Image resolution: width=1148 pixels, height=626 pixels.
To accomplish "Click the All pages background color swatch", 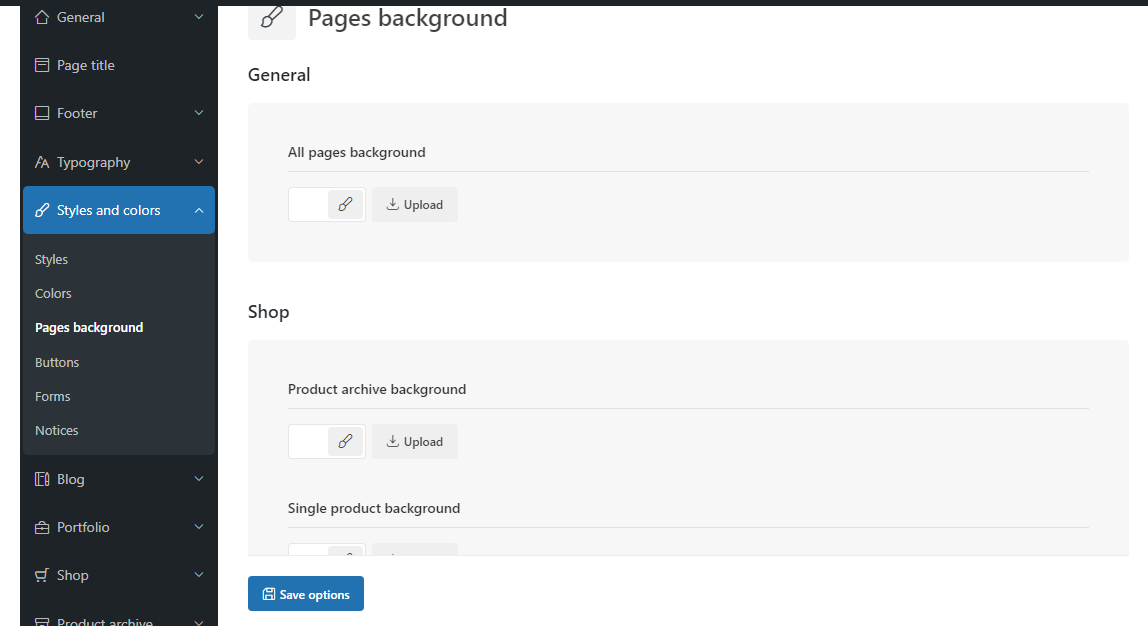I will click(308, 204).
